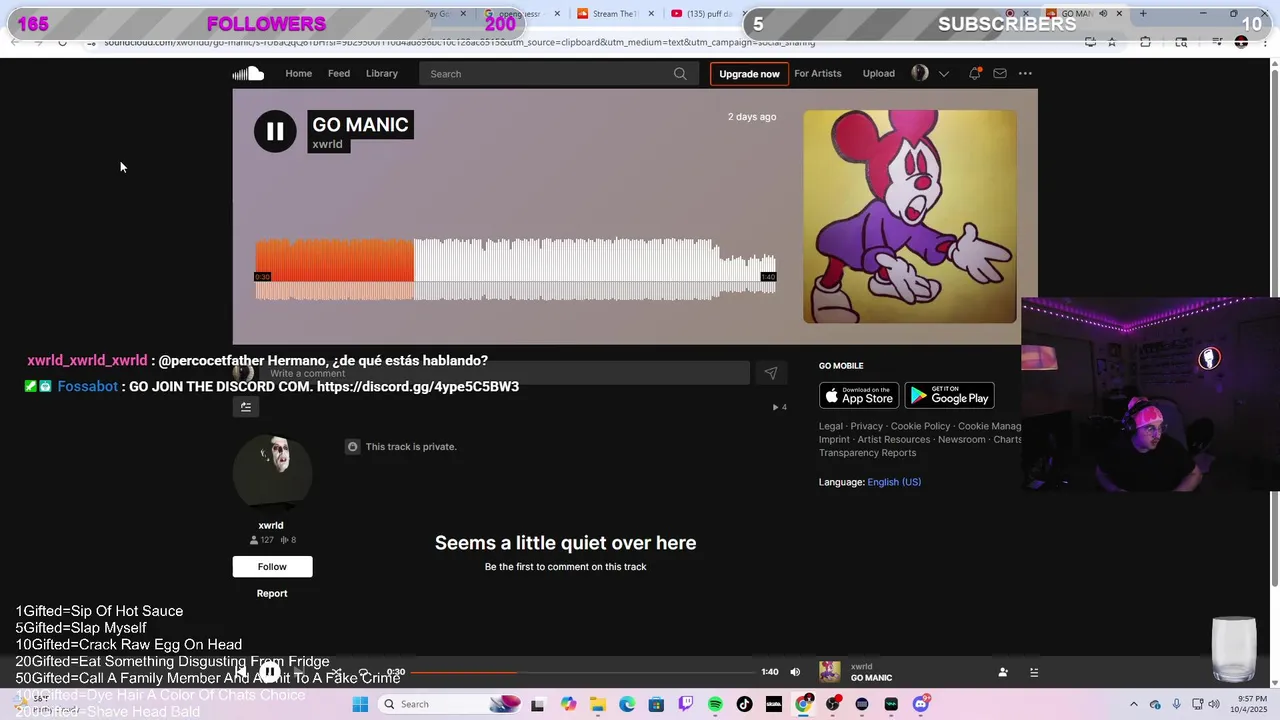Download on the App Store badge
The width and height of the screenshot is (1280, 720).
[859, 395]
